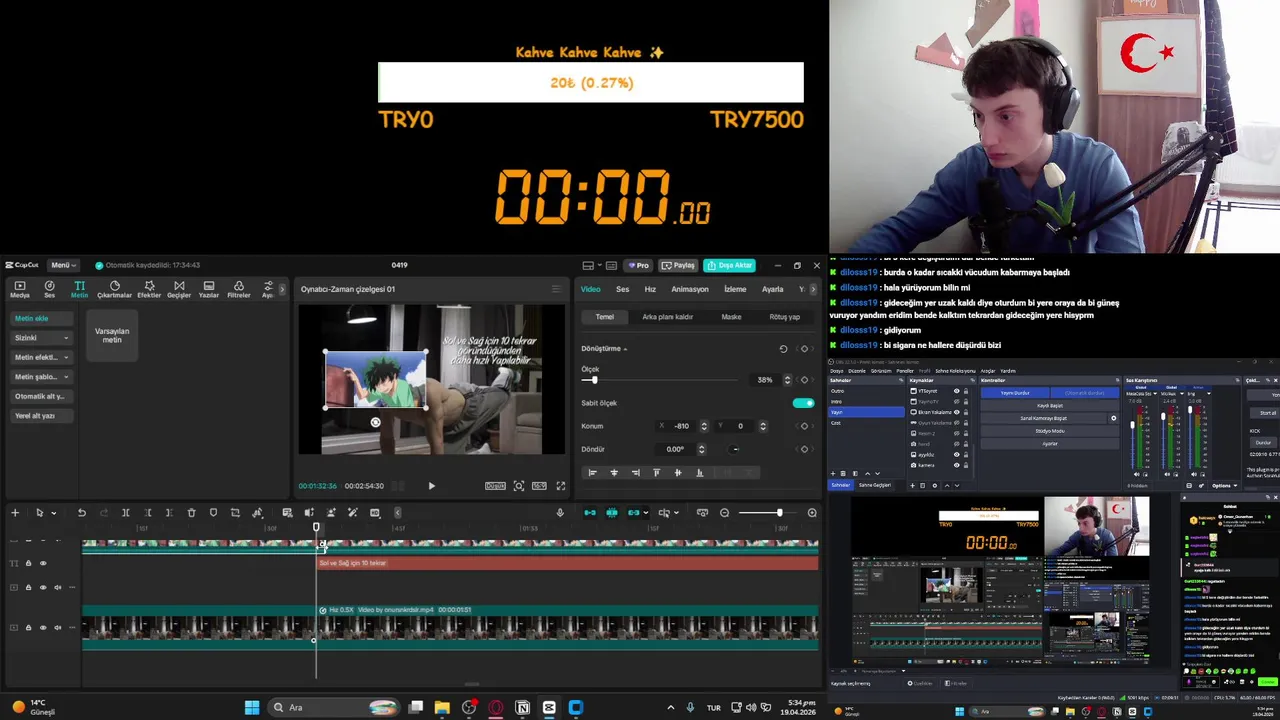Open the Options dropdown in OBS mixer
1280x720 pixels.
coord(1224,486)
